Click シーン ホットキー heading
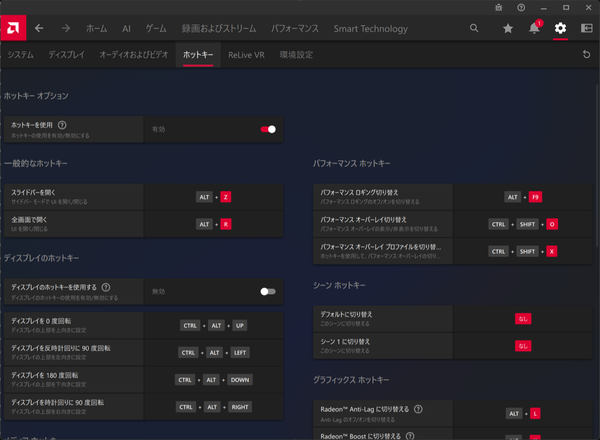This screenshot has height=440, width=600. (x=339, y=285)
